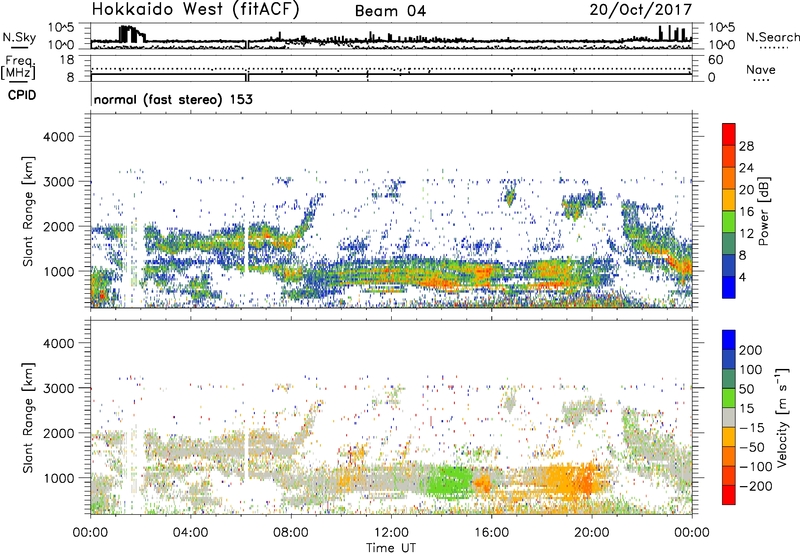Click 'Slant Range [km]' label of power panel
Image resolution: width=800 pixels, height=554 pixels.
click(28, 211)
